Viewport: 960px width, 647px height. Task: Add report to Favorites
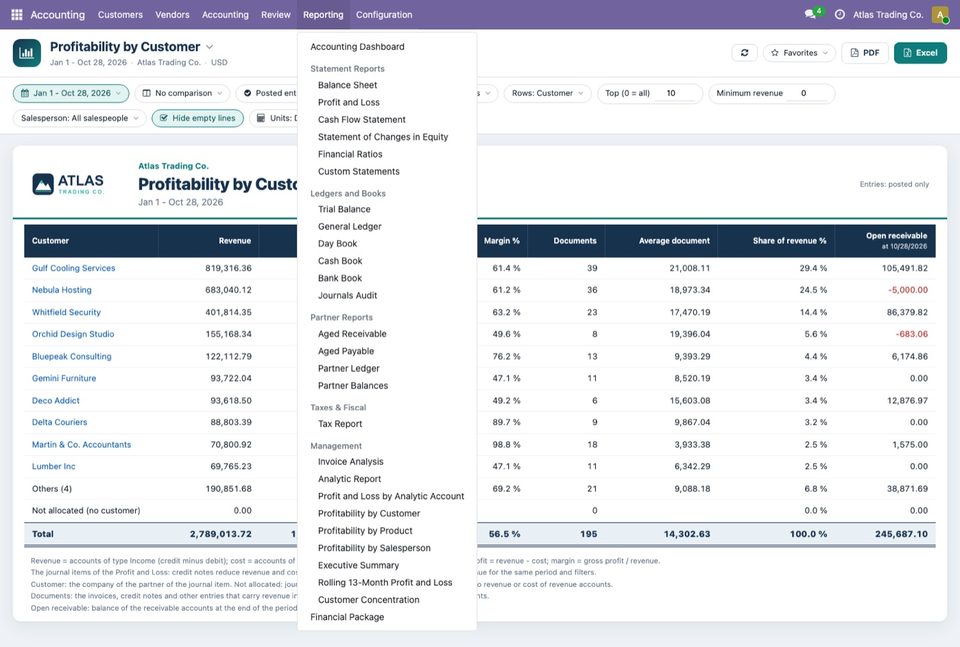pyautogui.click(x=799, y=53)
